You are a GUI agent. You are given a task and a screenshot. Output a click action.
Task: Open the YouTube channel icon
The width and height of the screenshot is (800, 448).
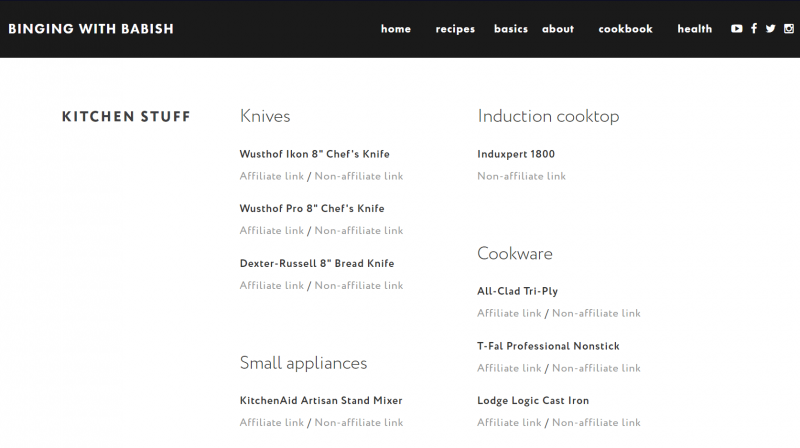[x=737, y=29]
